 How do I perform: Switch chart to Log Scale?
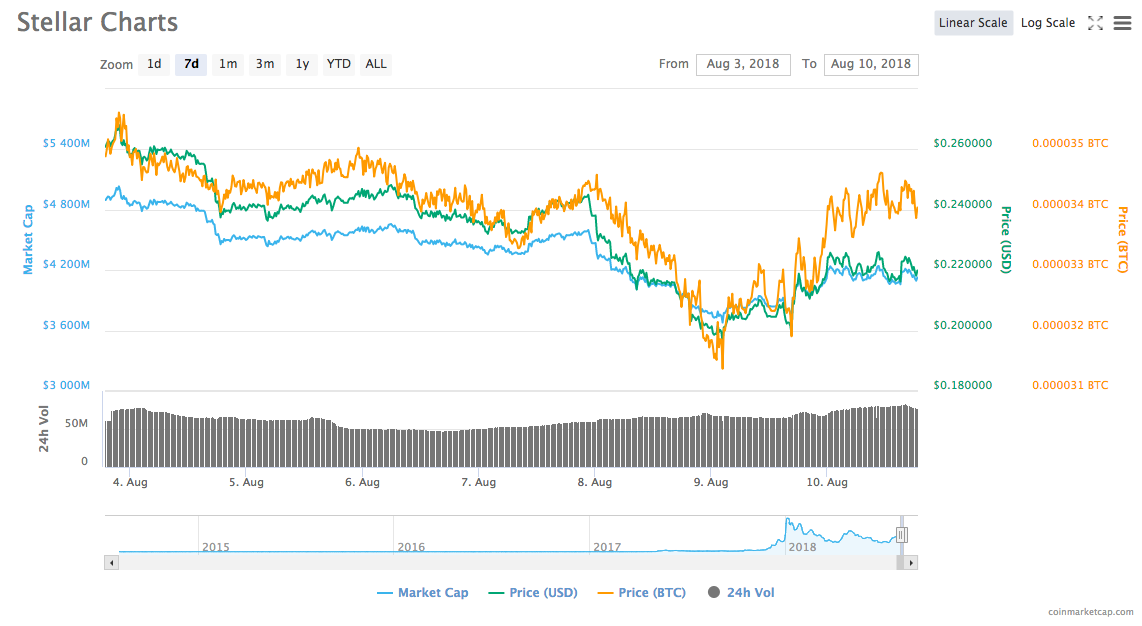[x=1048, y=22]
